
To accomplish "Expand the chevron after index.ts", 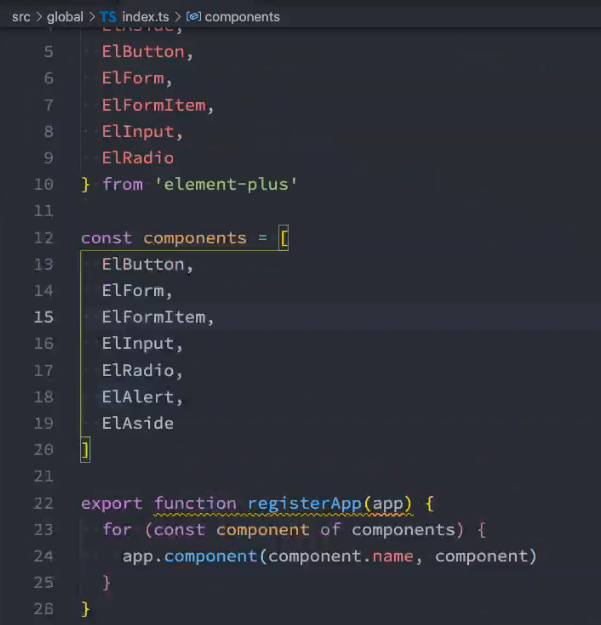I will coord(178,17).
